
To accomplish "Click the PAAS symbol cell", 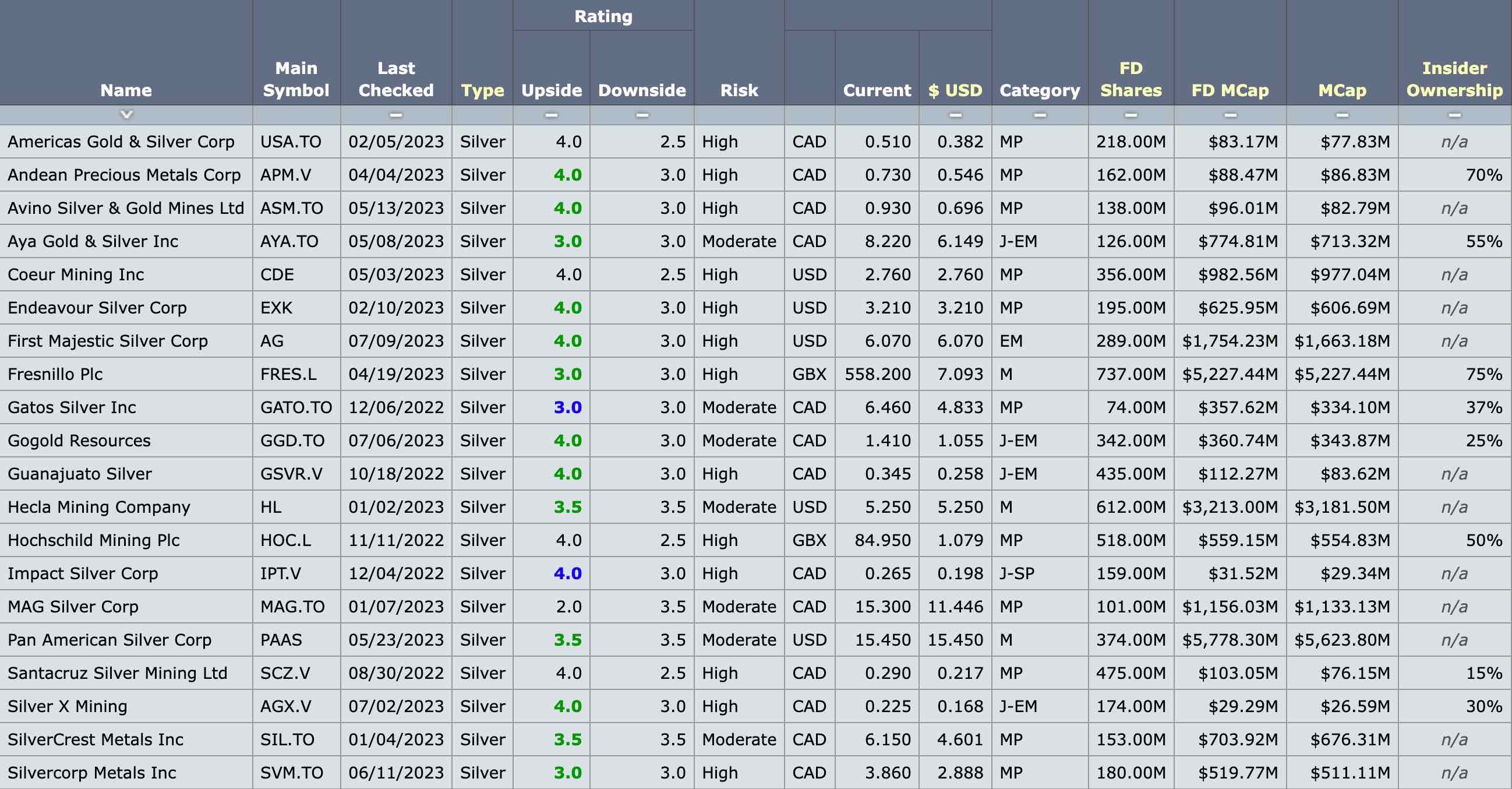I will [281, 640].
